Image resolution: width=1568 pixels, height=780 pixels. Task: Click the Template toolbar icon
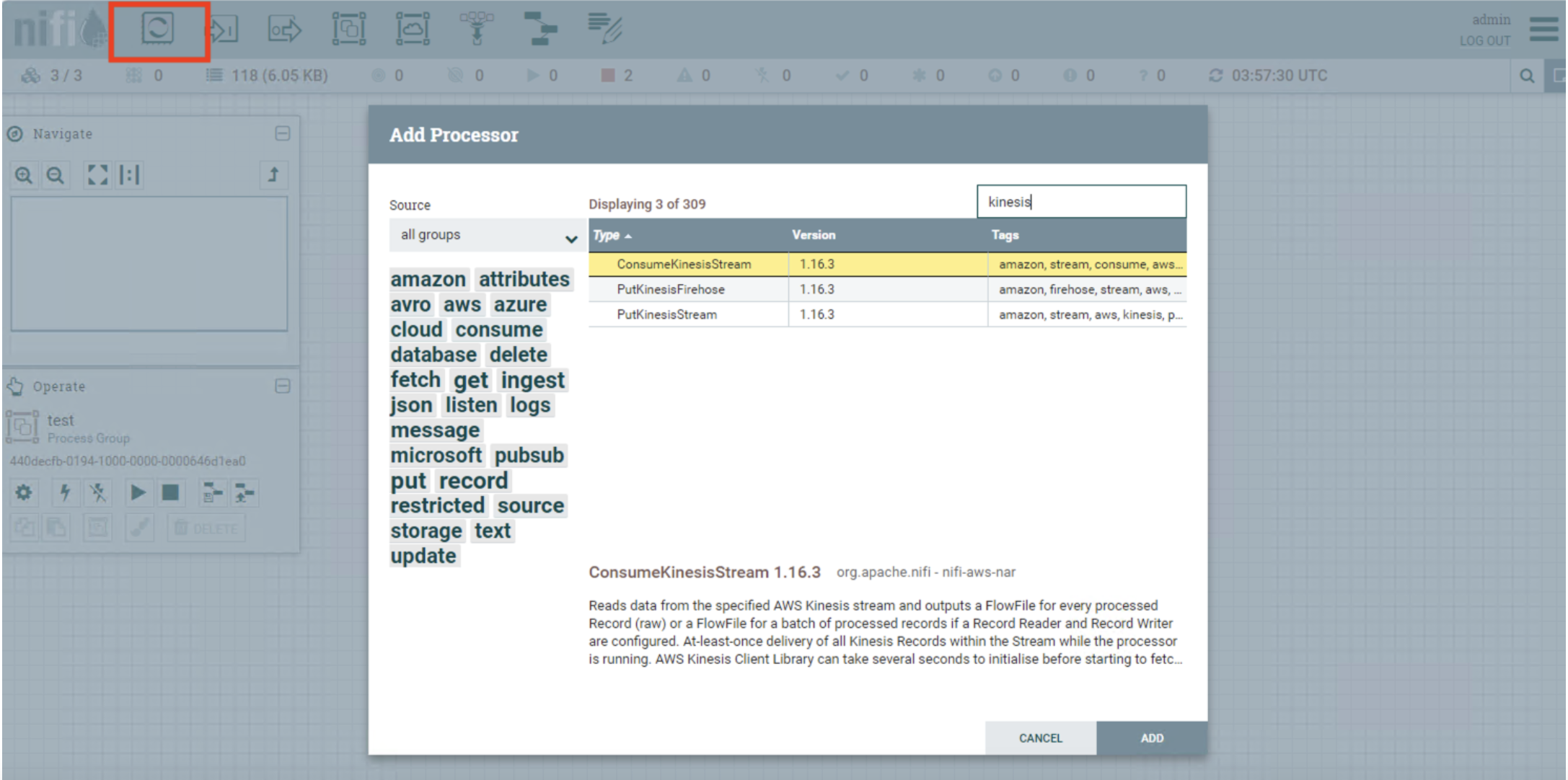540,29
